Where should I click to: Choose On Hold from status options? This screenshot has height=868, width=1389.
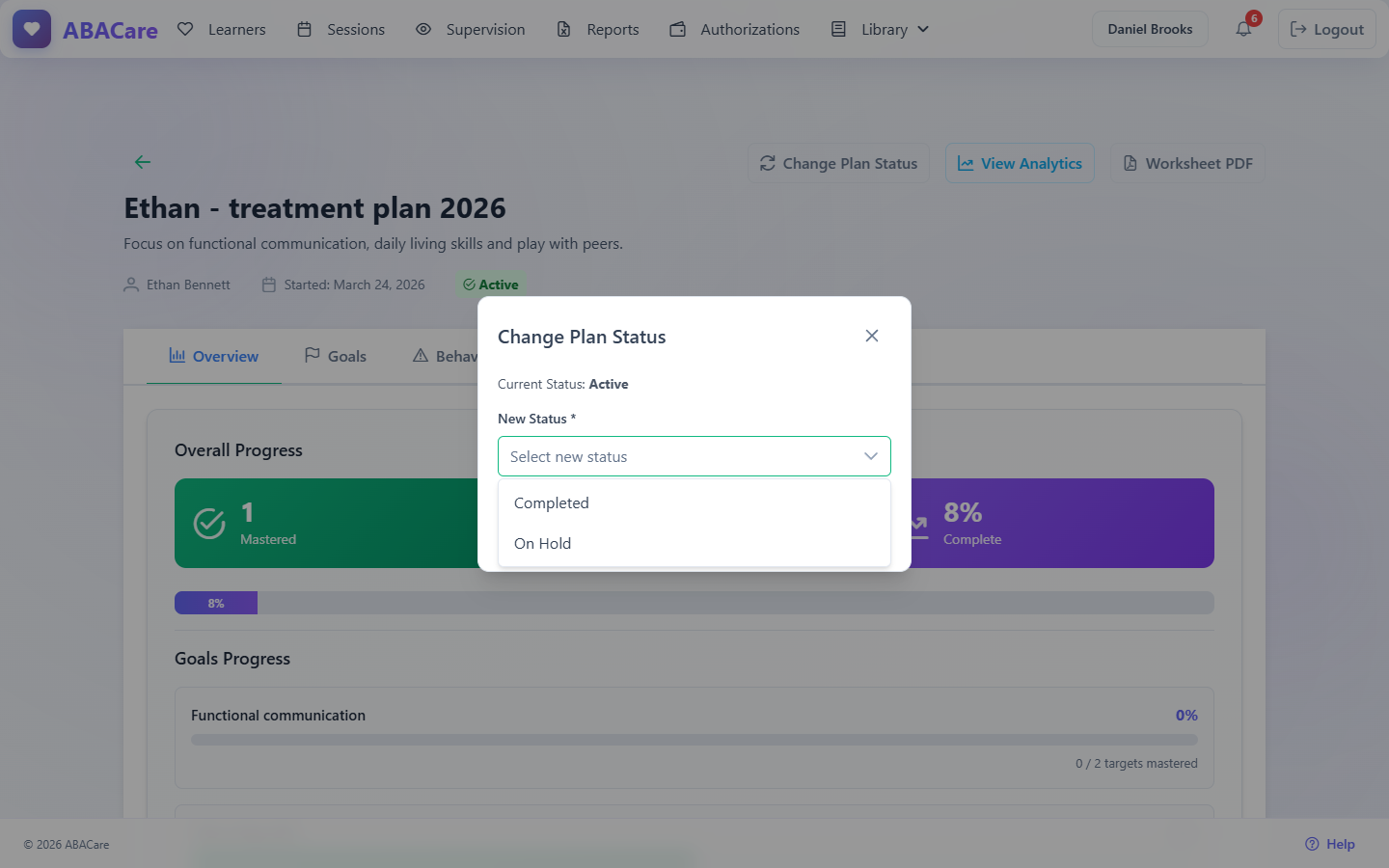click(694, 544)
